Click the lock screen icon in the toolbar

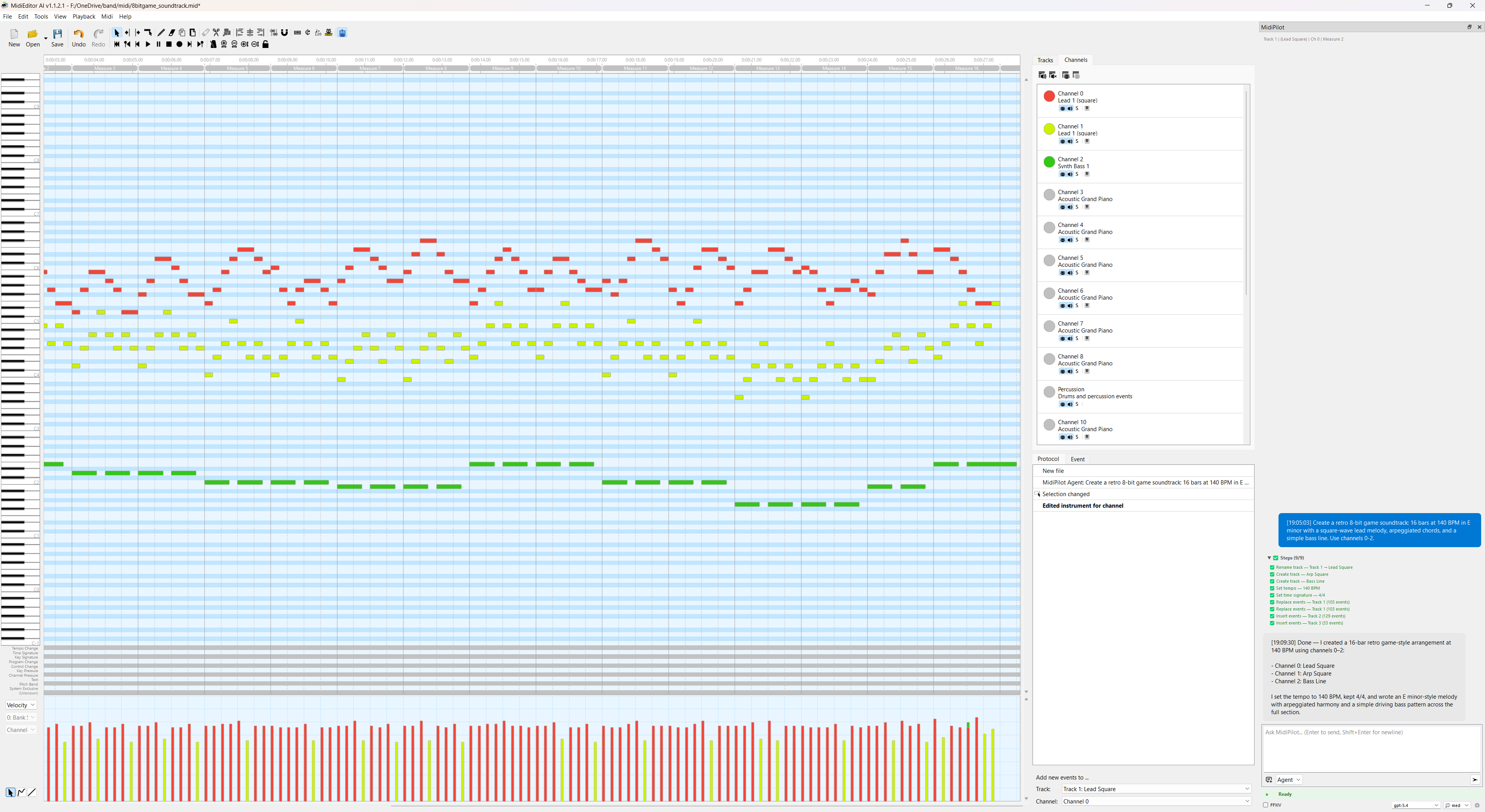(266, 44)
